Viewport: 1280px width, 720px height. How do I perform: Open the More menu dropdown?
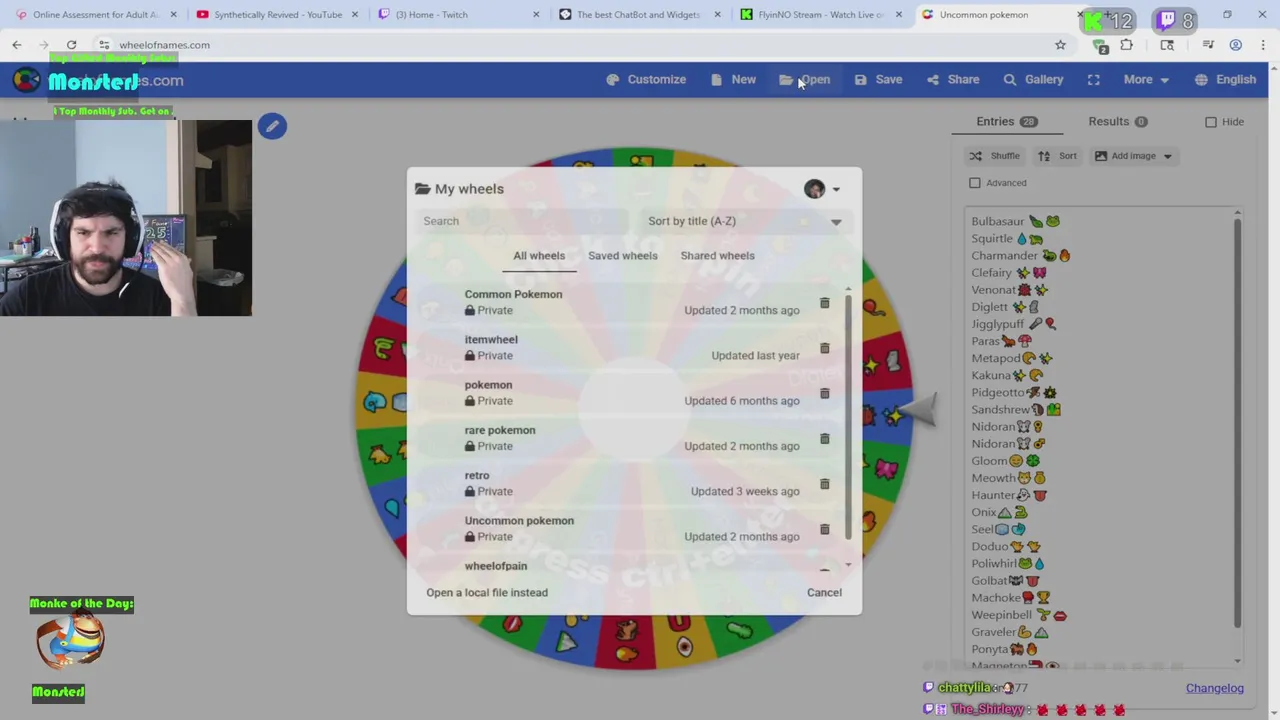coord(1146,80)
